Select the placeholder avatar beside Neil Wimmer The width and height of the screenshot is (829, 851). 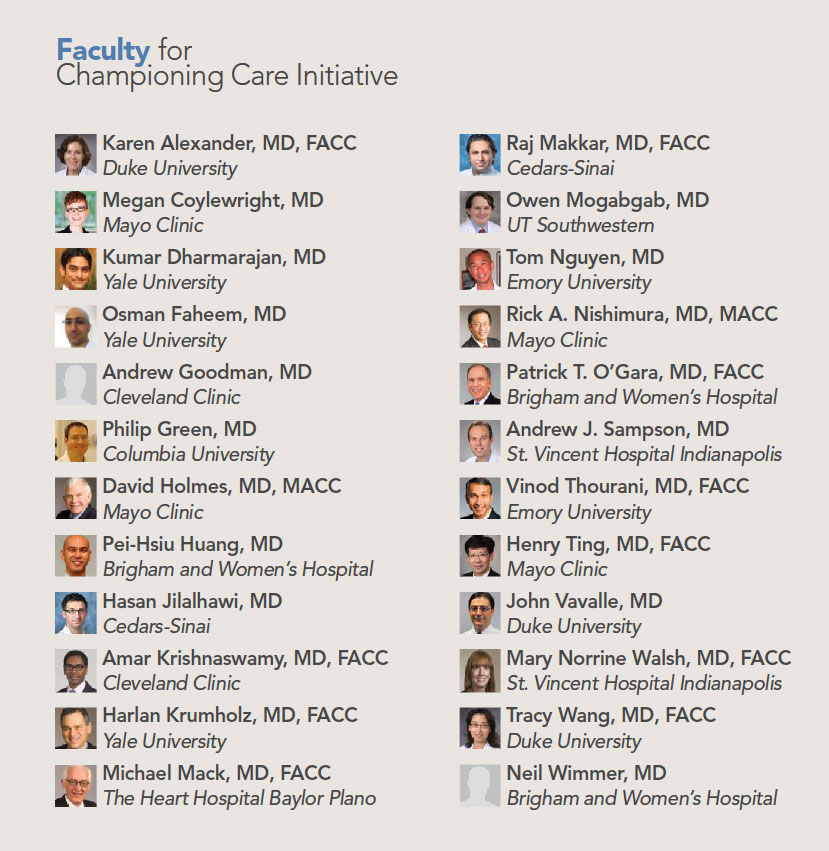click(480, 785)
